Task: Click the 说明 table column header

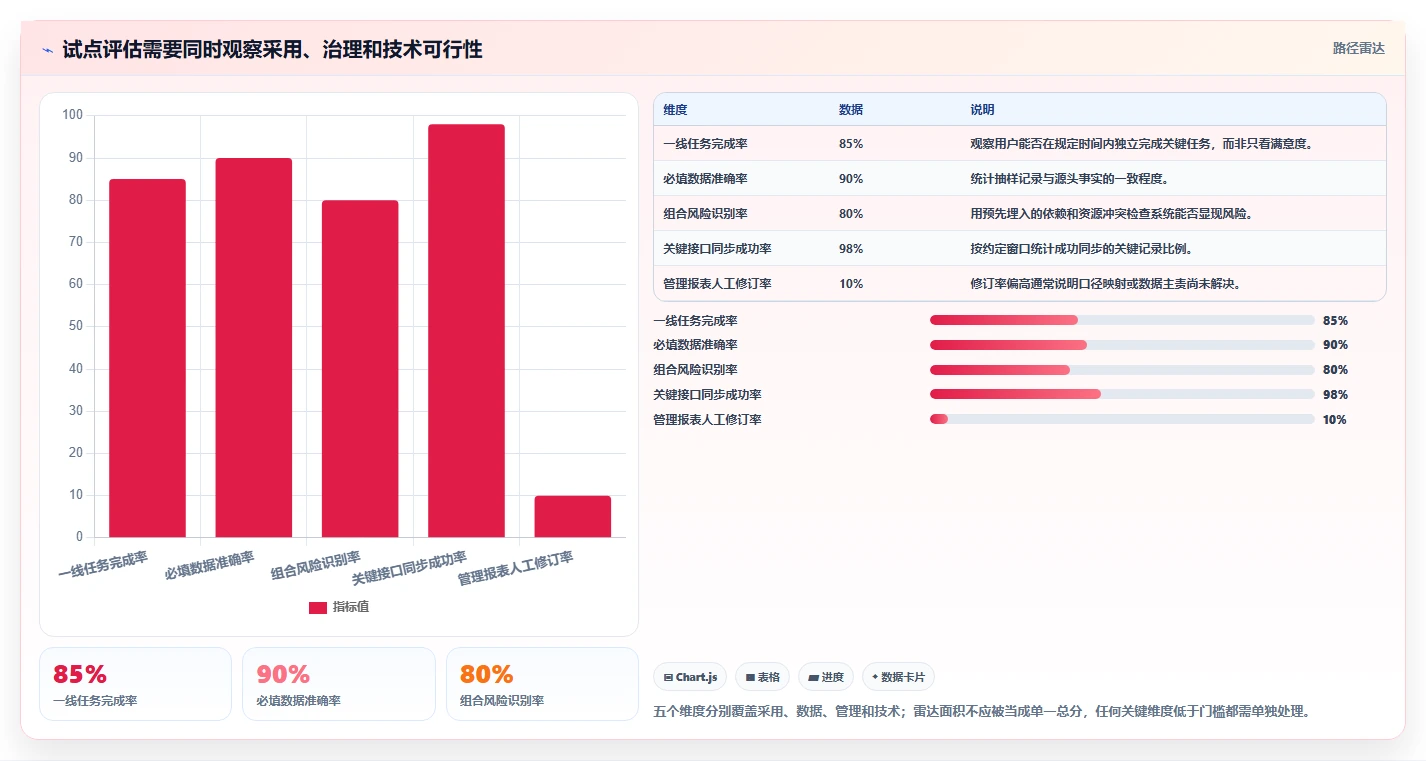Action: [982, 110]
